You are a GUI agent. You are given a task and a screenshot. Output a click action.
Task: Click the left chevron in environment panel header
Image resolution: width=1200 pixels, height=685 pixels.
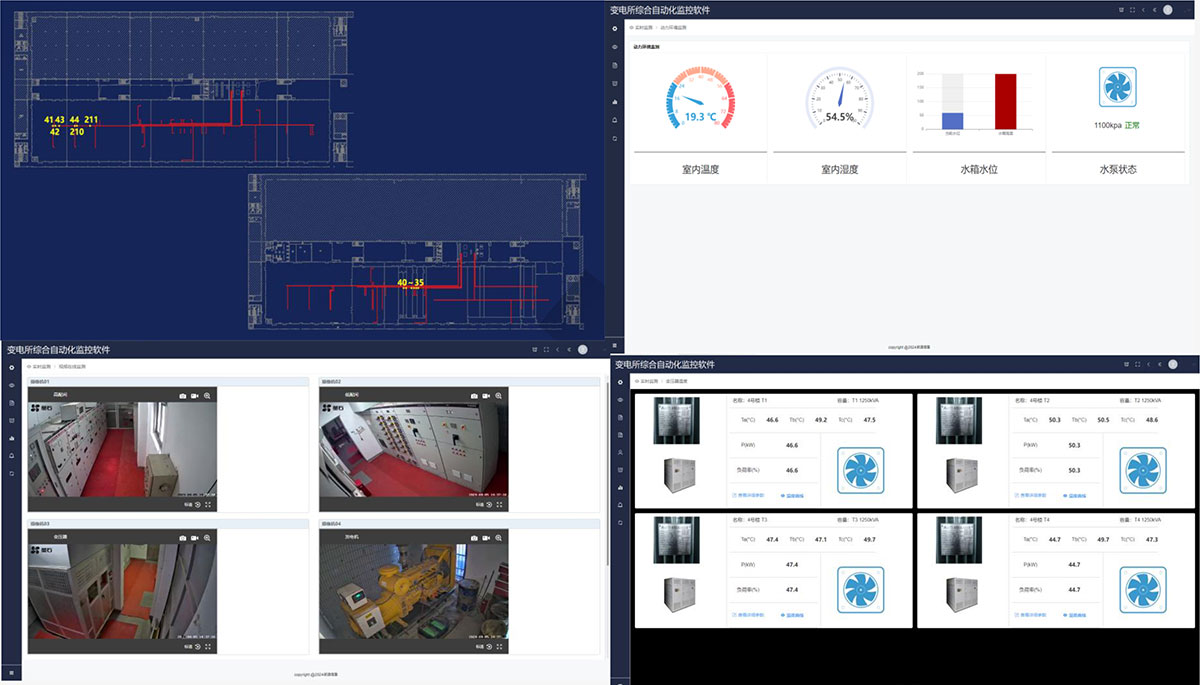[x=1143, y=10]
